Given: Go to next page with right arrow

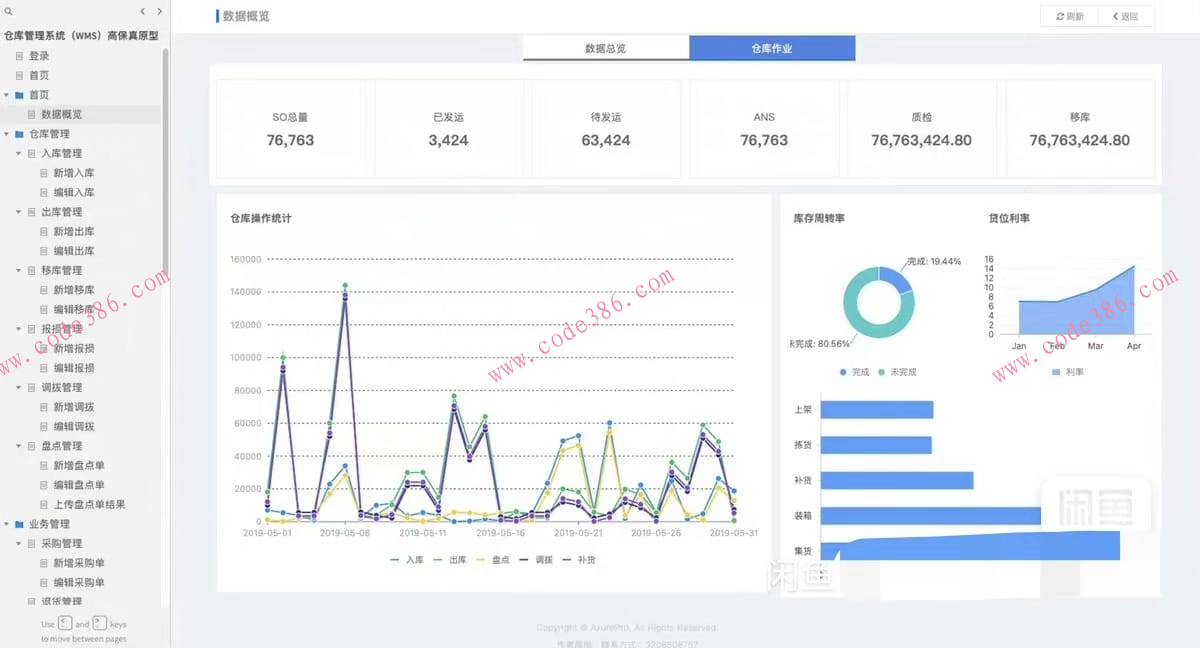Looking at the screenshot, I should pyautogui.click(x=159, y=12).
